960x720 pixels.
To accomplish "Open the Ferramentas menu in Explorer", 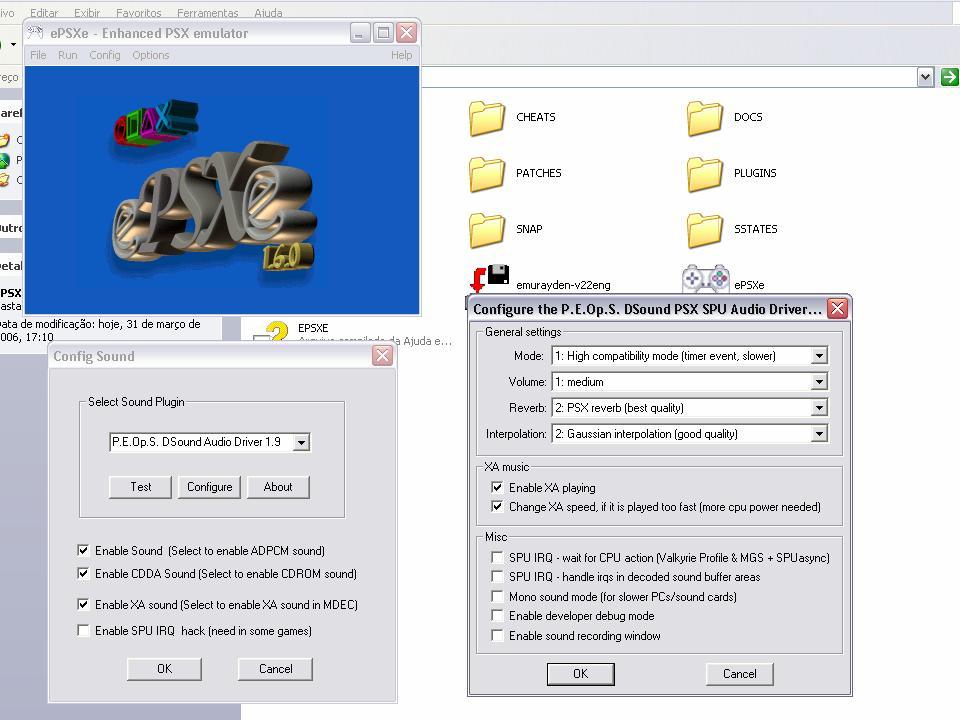I will [208, 13].
